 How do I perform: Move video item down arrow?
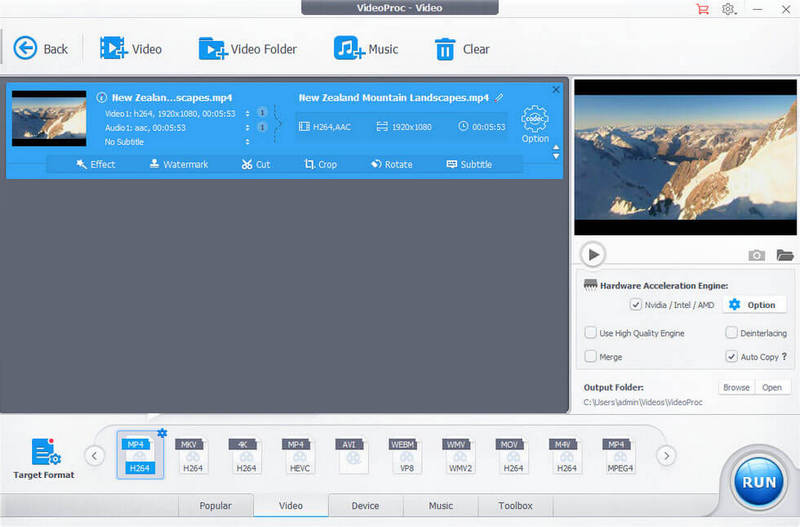[x=556, y=156]
